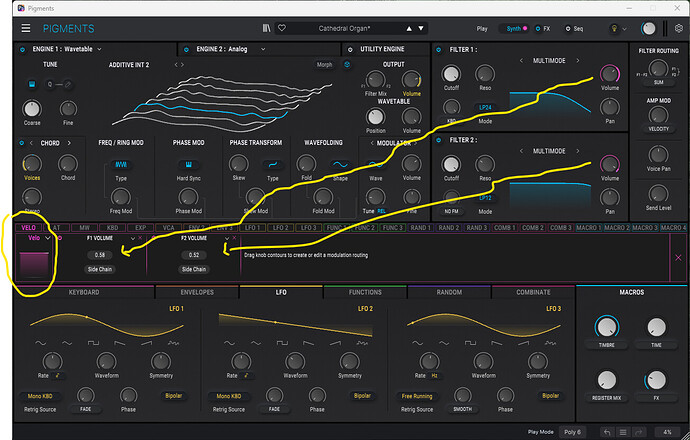Select the LFO 2 rising ramp wave shape
This screenshot has width=690, height=440.
(336, 343)
